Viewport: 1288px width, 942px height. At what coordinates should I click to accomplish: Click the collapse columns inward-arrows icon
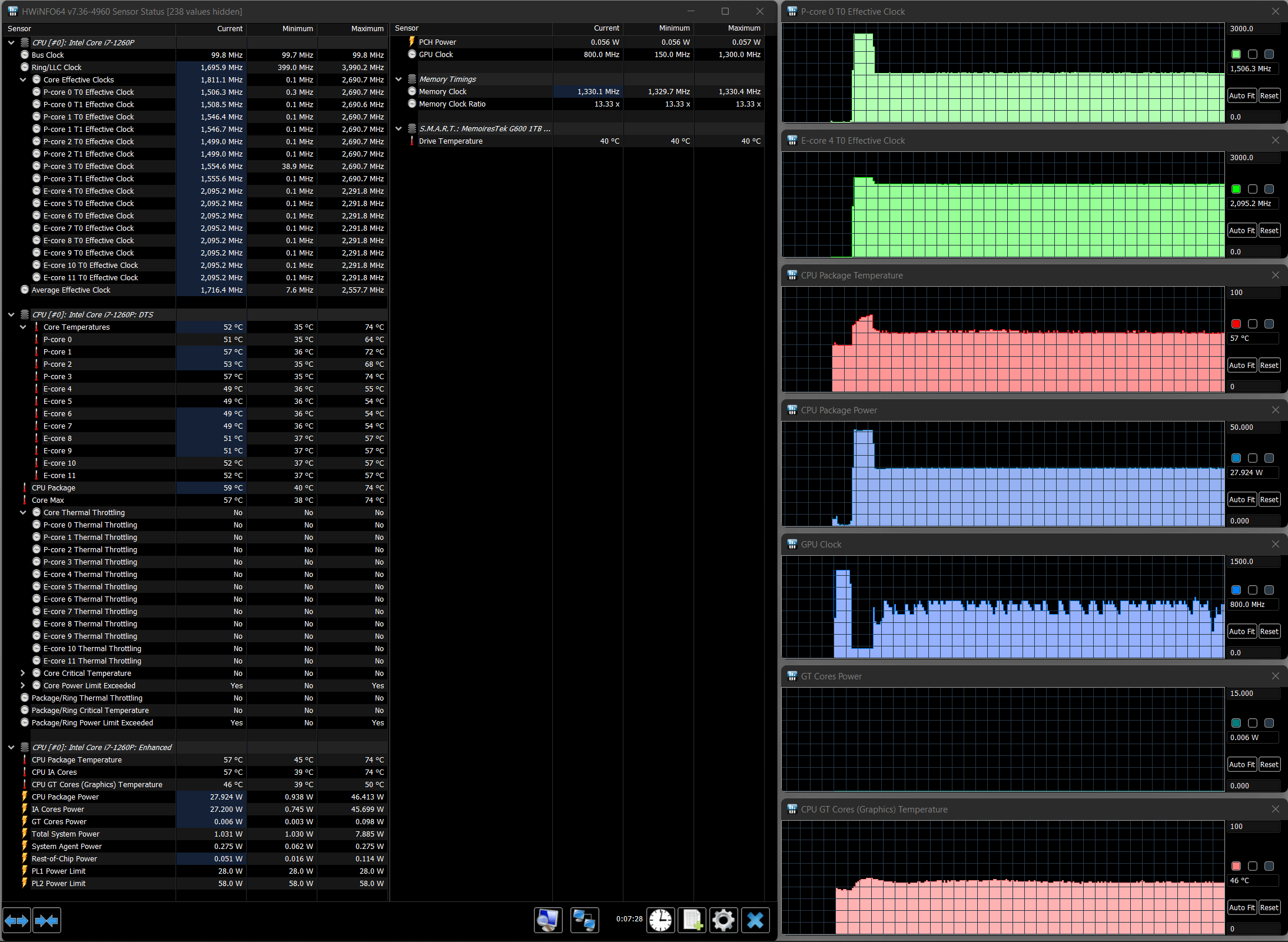47,920
